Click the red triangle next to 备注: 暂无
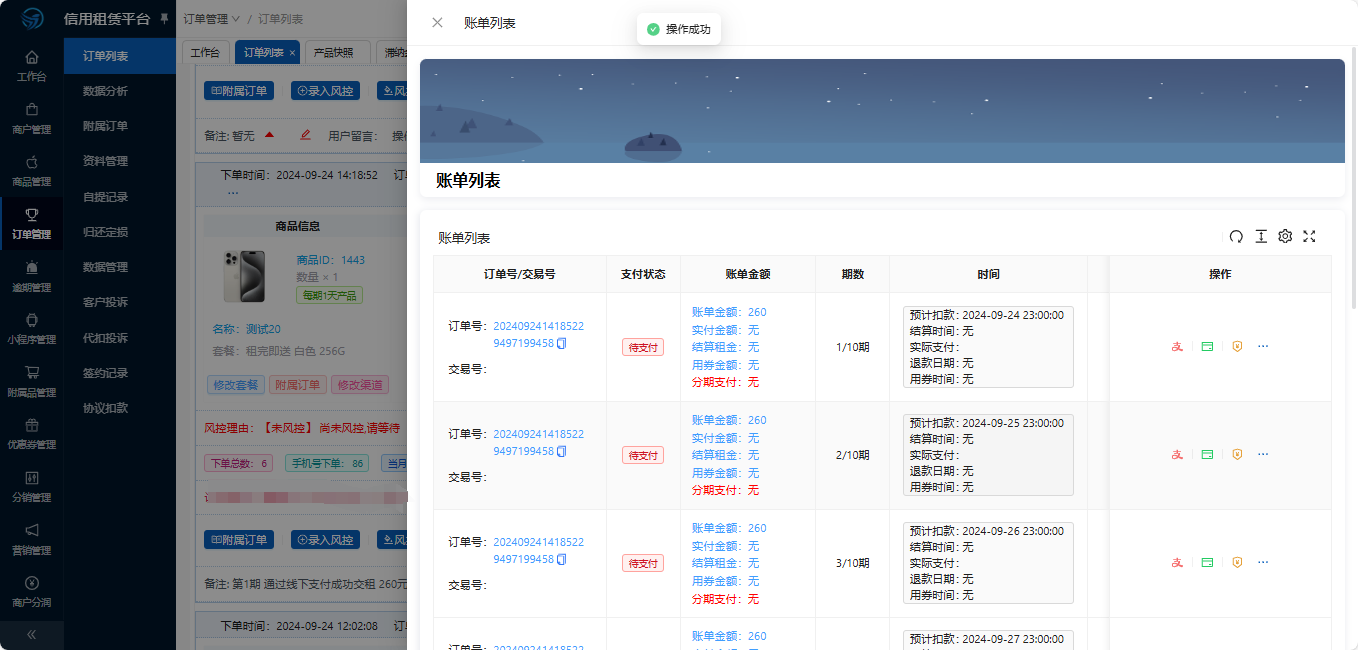The height and width of the screenshot is (650, 1358). [270, 135]
